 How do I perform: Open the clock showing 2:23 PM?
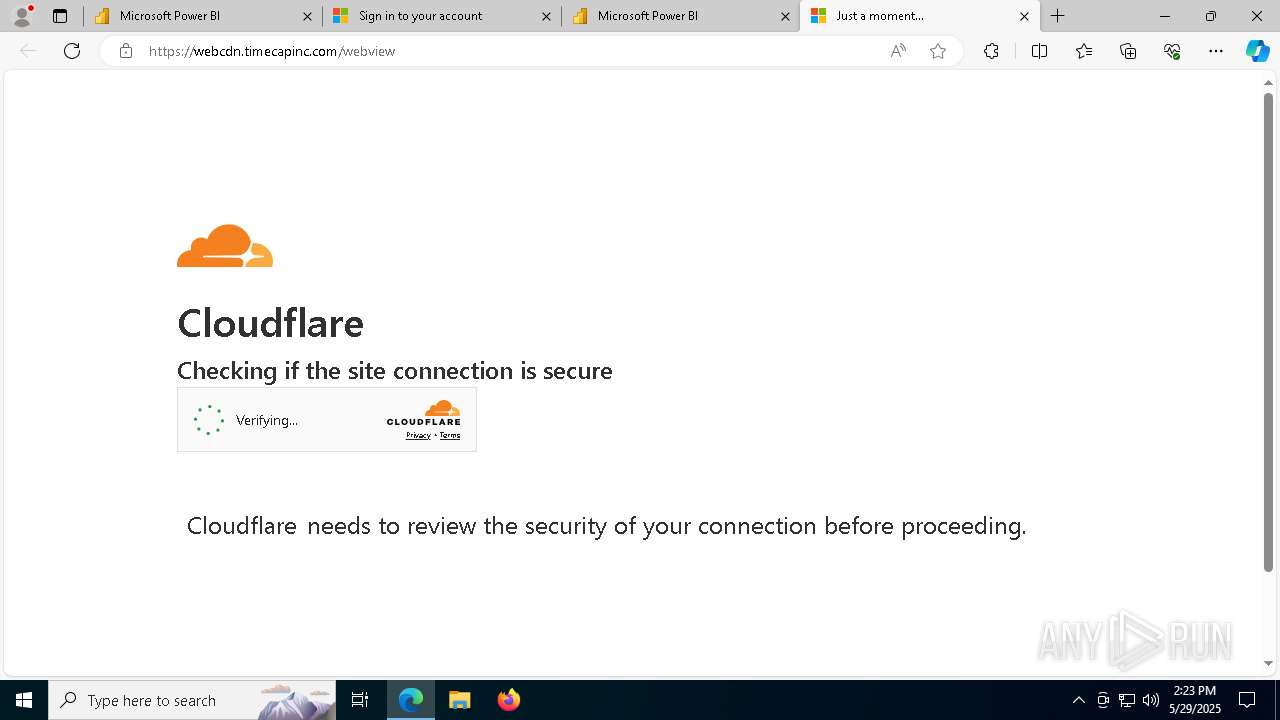point(1195,700)
